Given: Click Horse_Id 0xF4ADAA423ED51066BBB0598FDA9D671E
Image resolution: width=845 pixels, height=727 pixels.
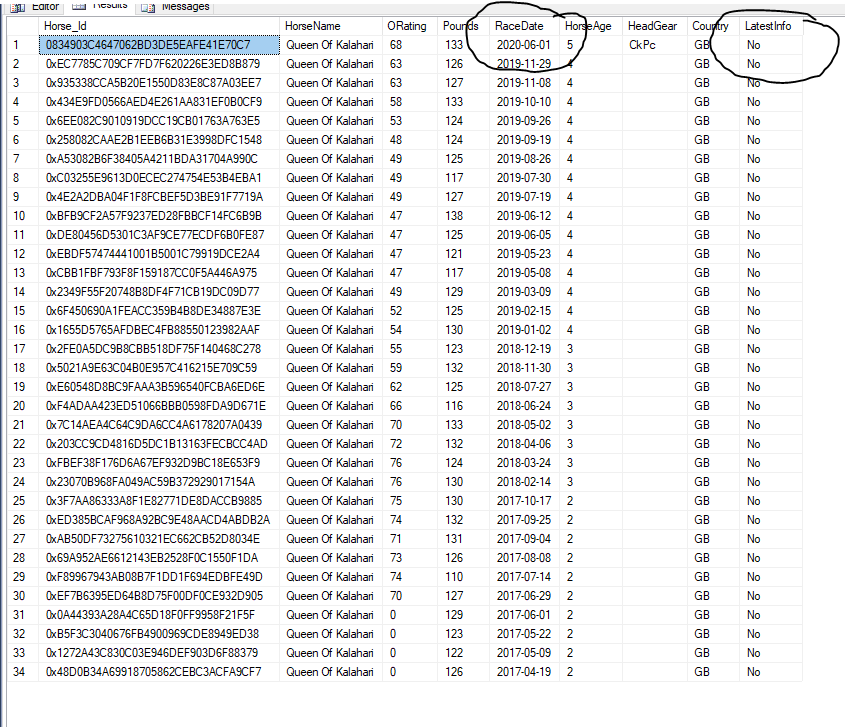Looking at the screenshot, I should click(x=159, y=406).
